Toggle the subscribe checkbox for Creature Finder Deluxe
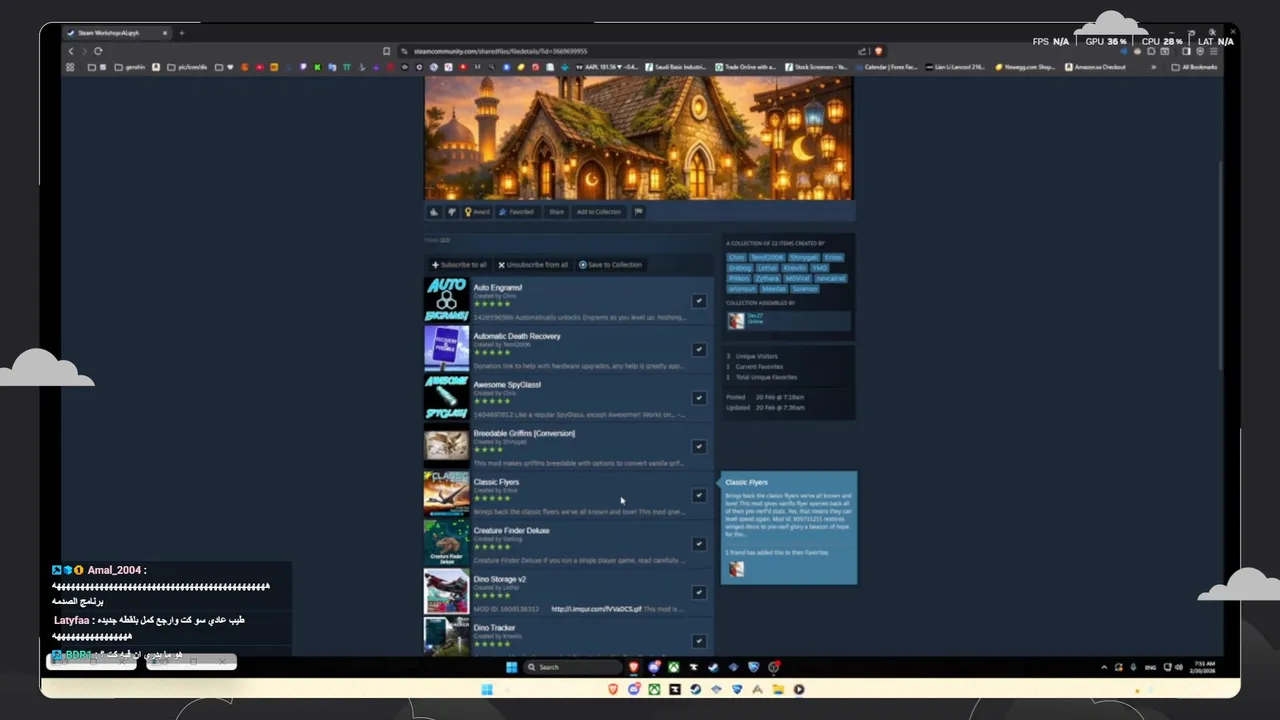The width and height of the screenshot is (1280, 720). coord(699,544)
